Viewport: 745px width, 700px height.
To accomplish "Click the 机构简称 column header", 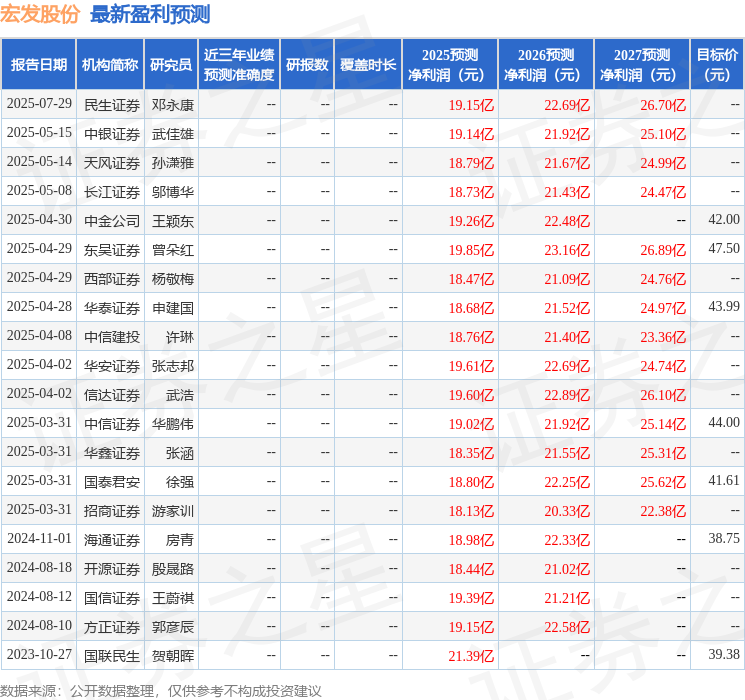I will click(110, 65).
